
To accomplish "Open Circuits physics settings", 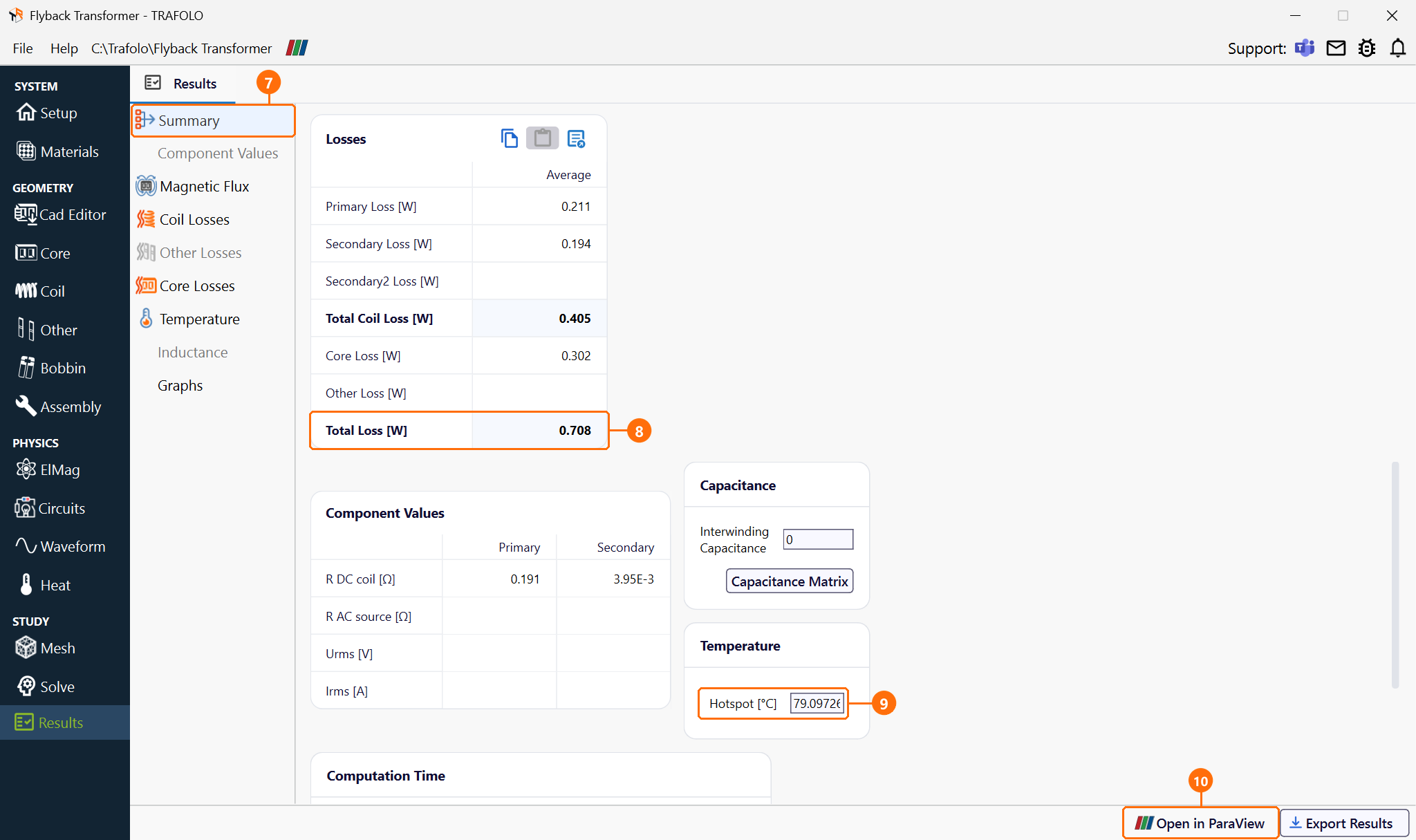I will coord(50,508).
